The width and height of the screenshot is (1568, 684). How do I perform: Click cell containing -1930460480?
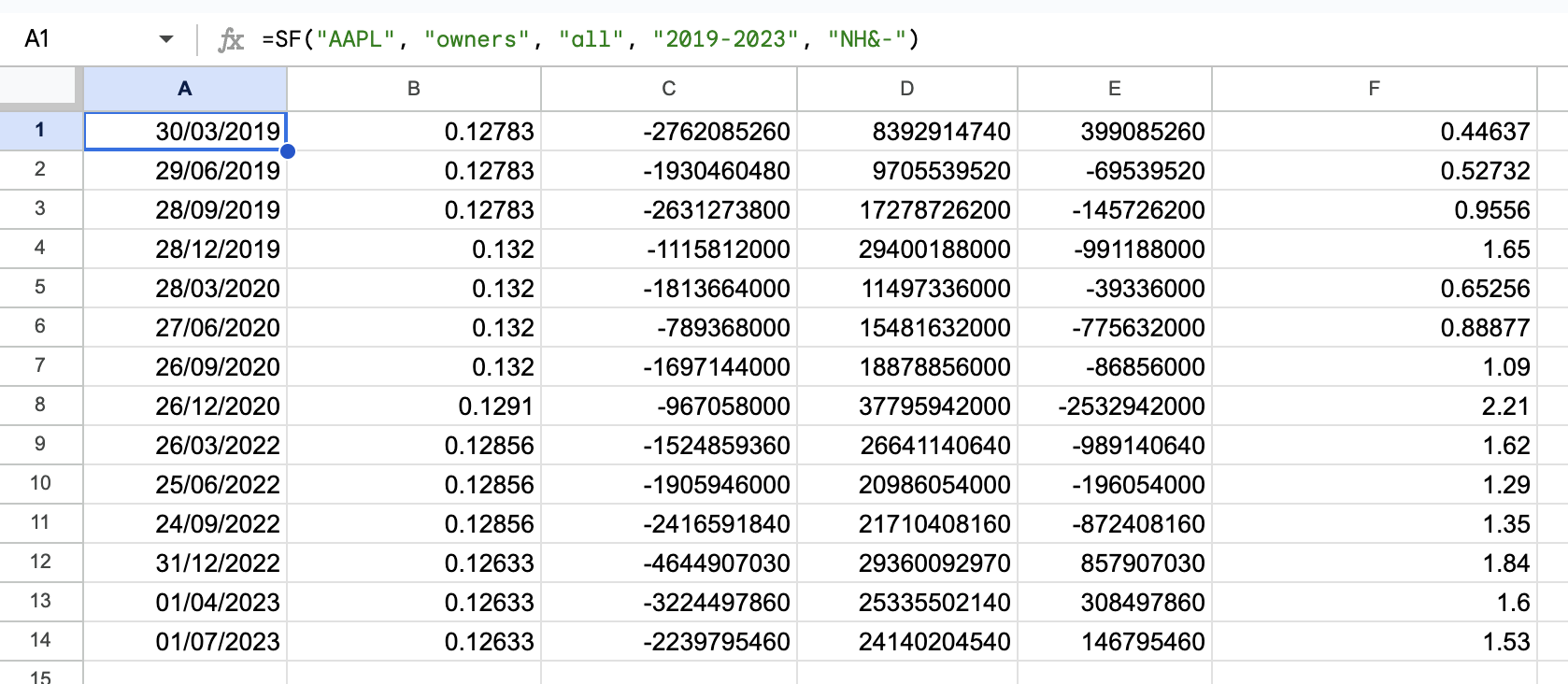pyautogui.click(x=669, y=170)
